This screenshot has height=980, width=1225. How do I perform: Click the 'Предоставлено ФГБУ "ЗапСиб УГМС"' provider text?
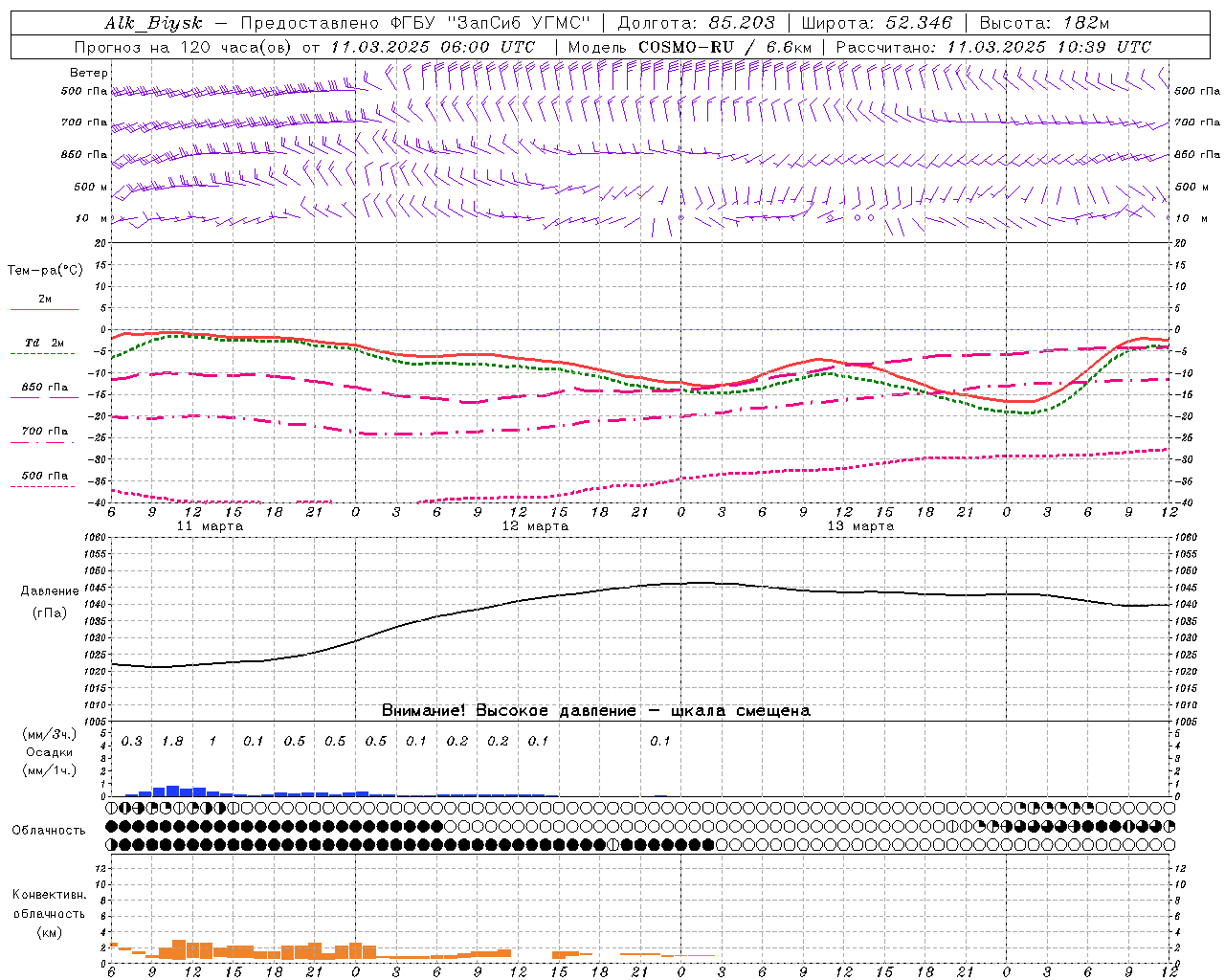point(415,23)
